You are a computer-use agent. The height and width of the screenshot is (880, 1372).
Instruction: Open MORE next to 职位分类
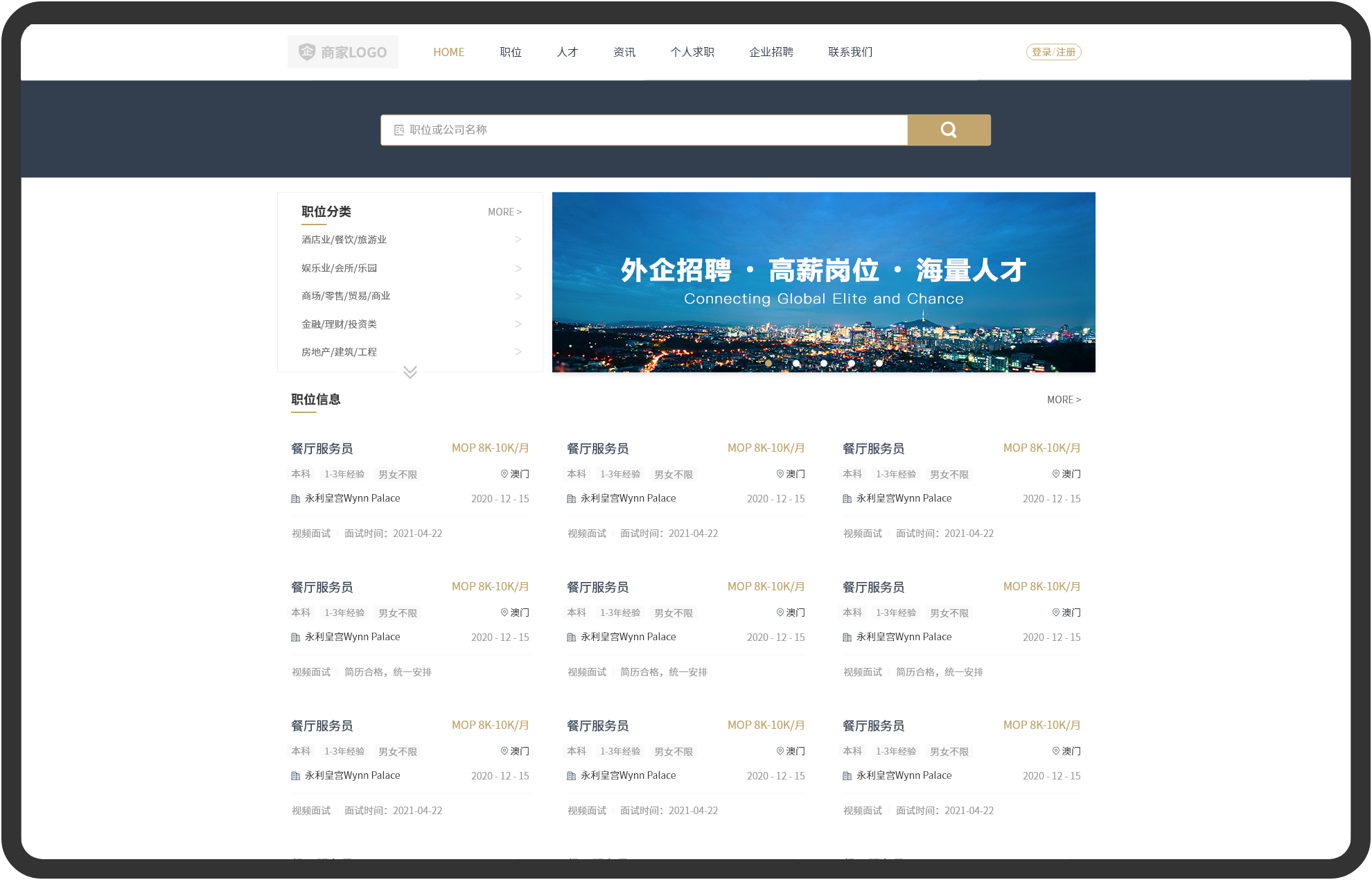[x=504, y=211]
